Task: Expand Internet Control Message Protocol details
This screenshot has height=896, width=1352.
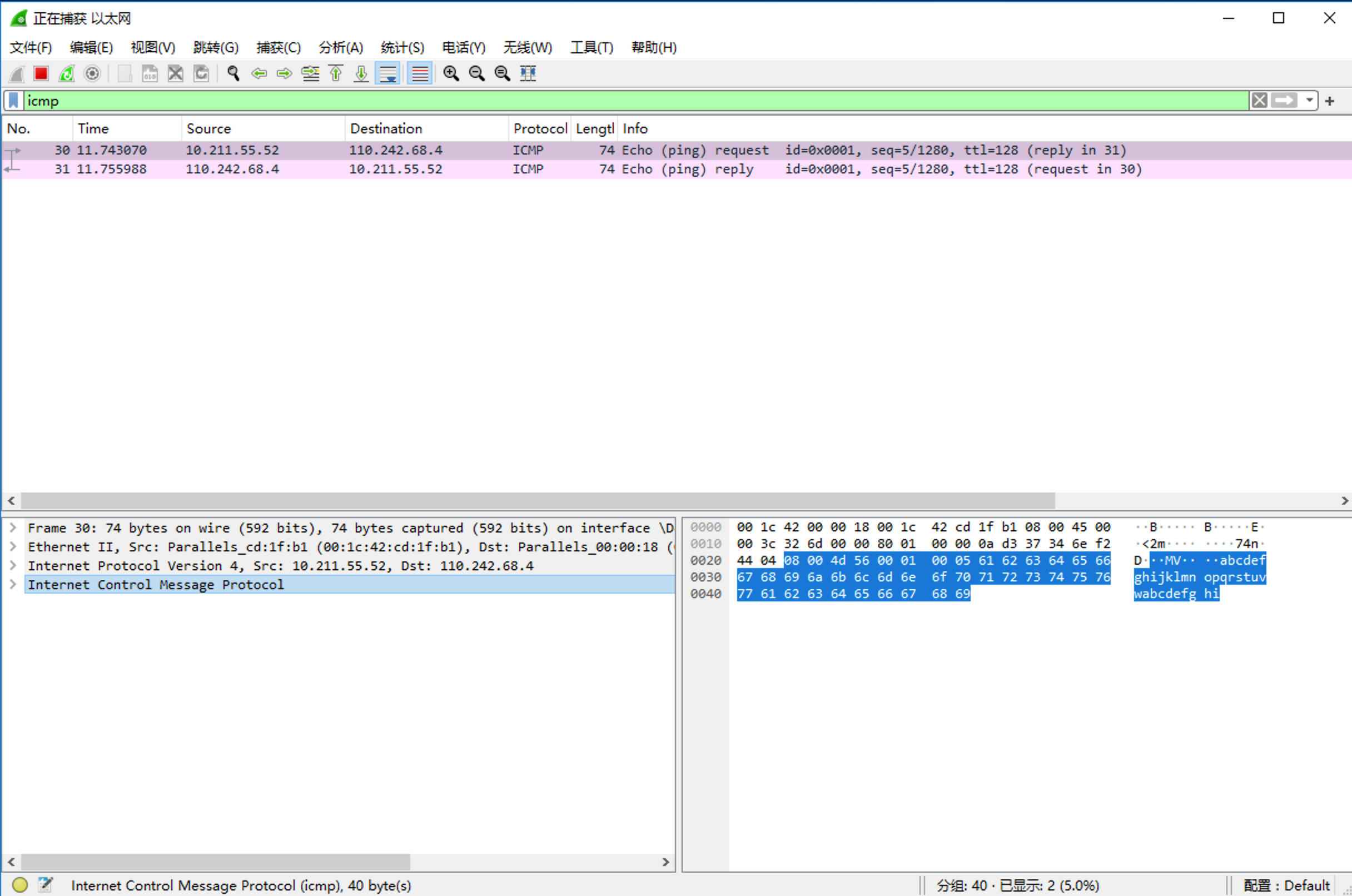Action: [x=13, y=584]
